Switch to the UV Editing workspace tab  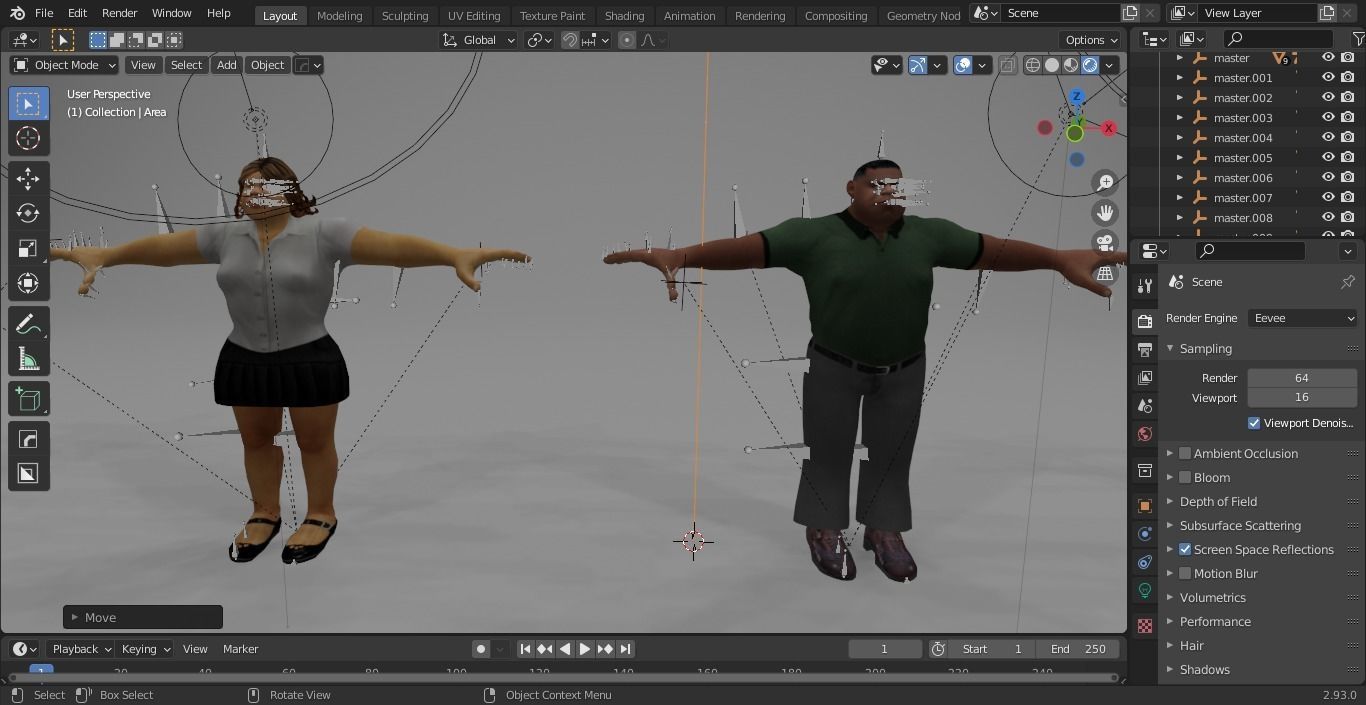pyautogui.click(x=474, y=16)
